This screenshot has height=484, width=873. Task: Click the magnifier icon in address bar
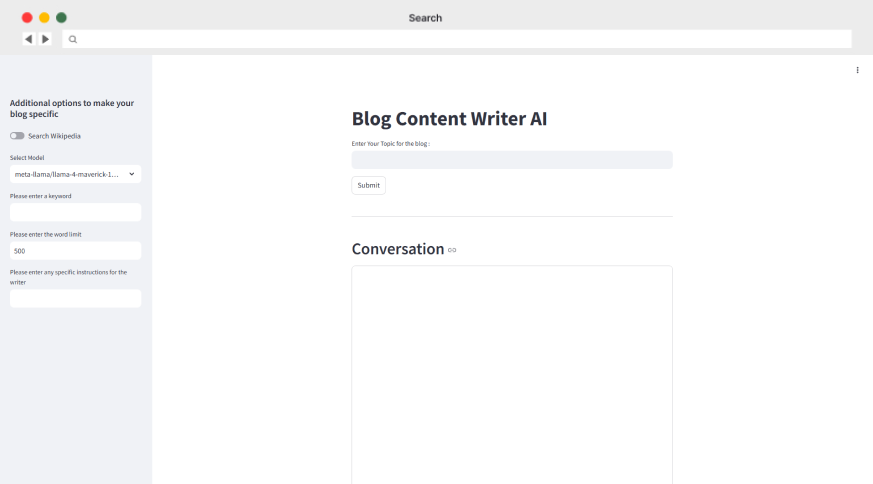pyautogui.click(x=73, y=39)
